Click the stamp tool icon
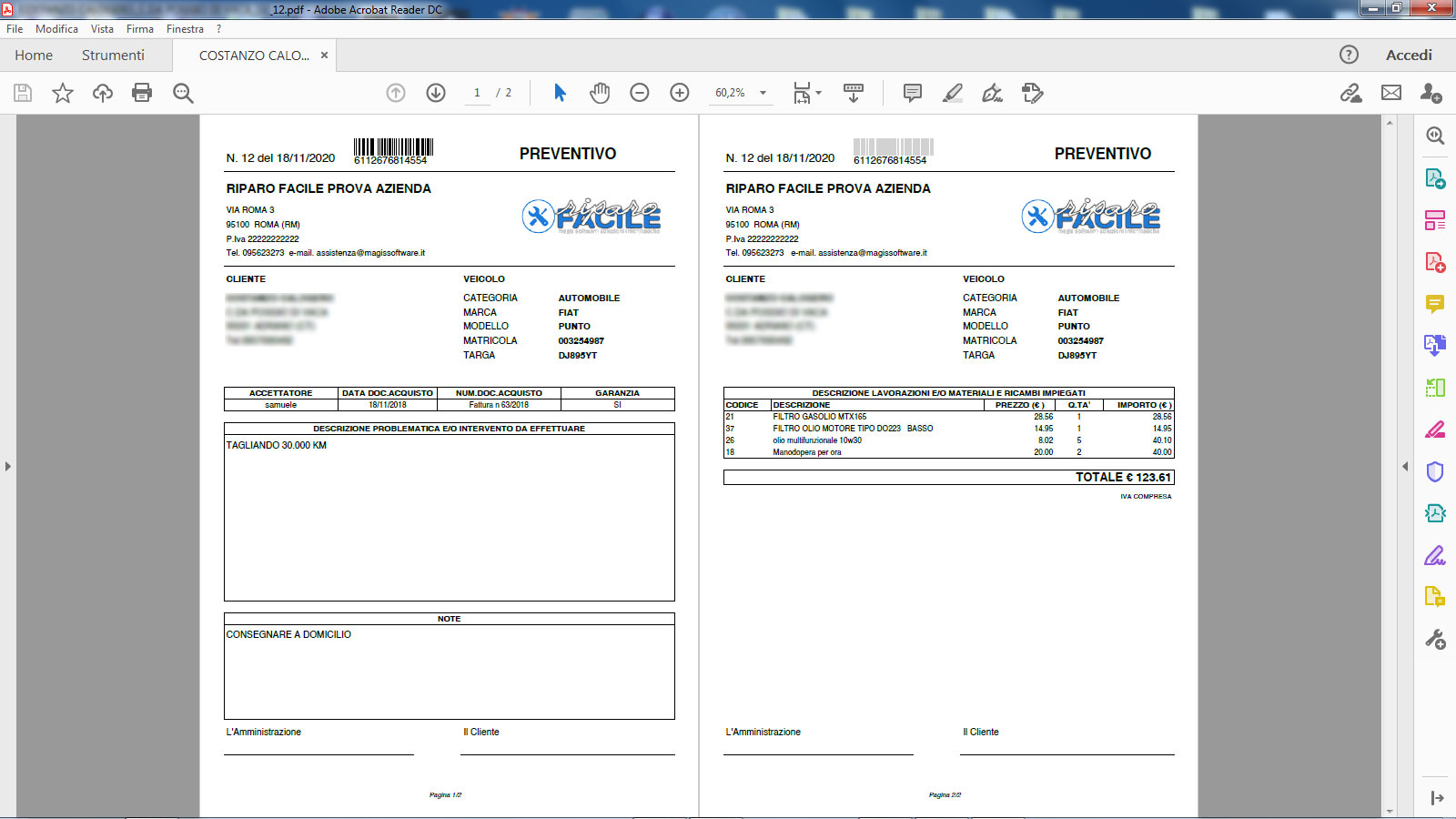 click(x=1033, y=93)
